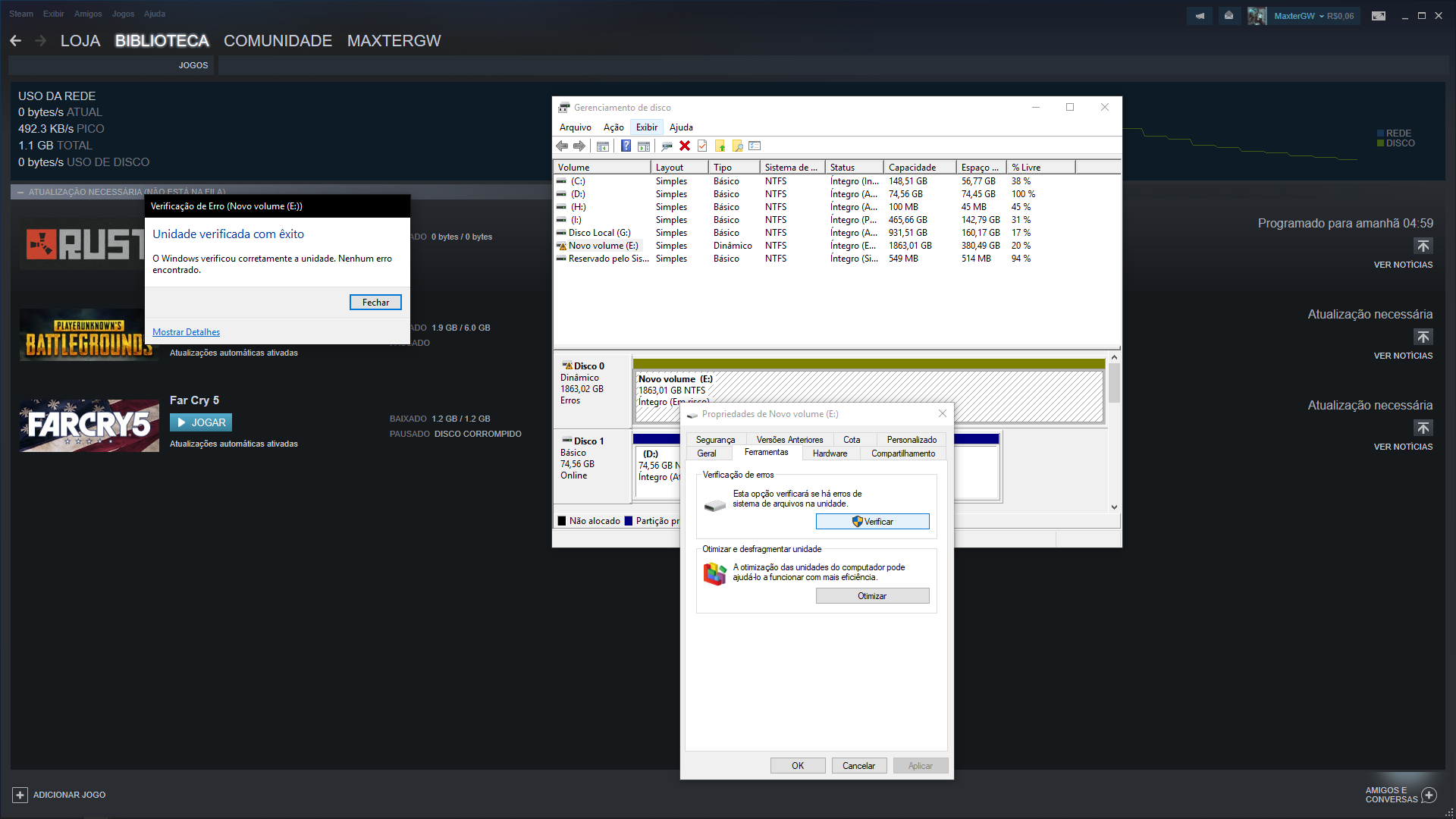Go to the LOJA section in Steam
The height and width of the screenshot is (819, 1456).
click(80, 41)
